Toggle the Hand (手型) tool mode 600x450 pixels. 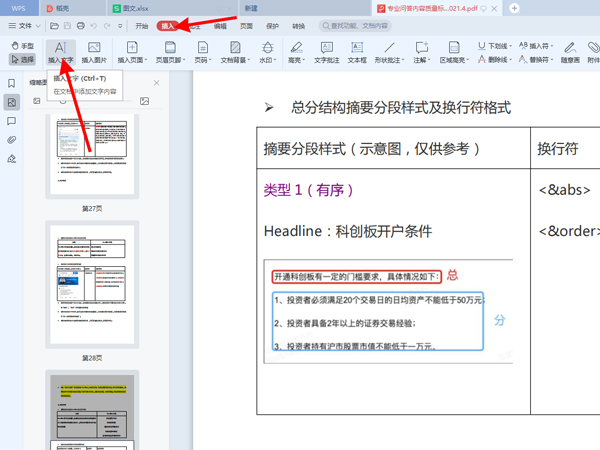point(22,46)
